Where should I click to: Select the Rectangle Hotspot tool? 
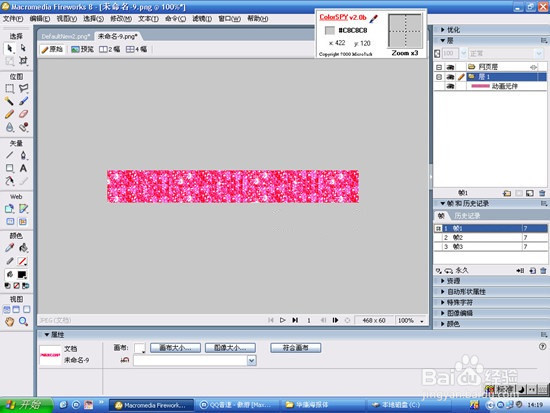(10, 209)
